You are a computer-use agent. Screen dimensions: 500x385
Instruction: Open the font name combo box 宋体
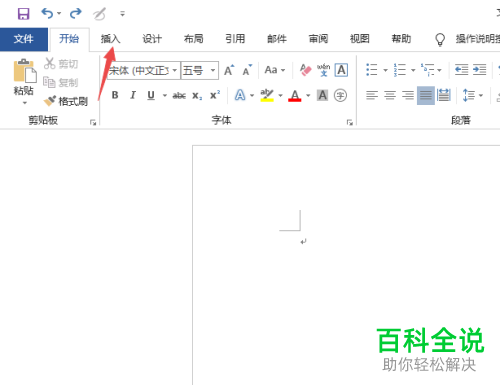tap(144, 70)
